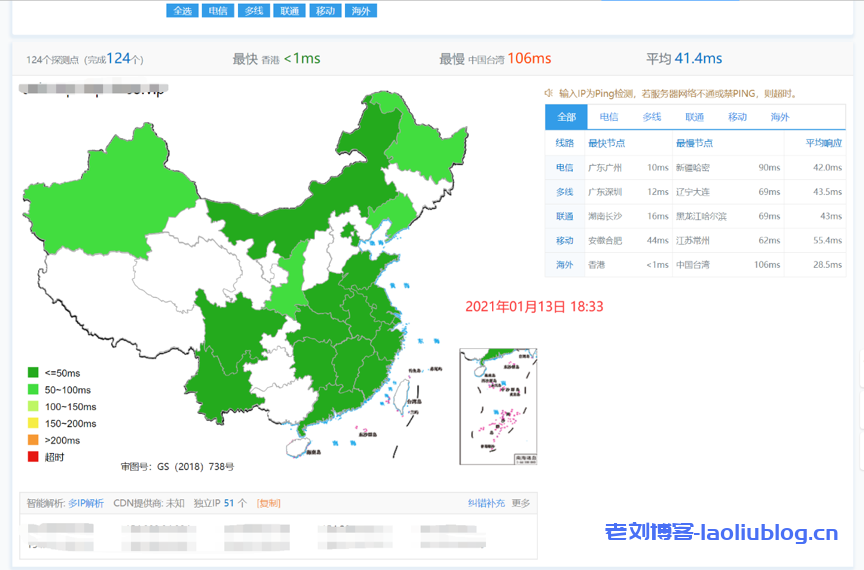Click the 电信 row label in table
This screenshot has width=864, height=570.
pos(565,168)
